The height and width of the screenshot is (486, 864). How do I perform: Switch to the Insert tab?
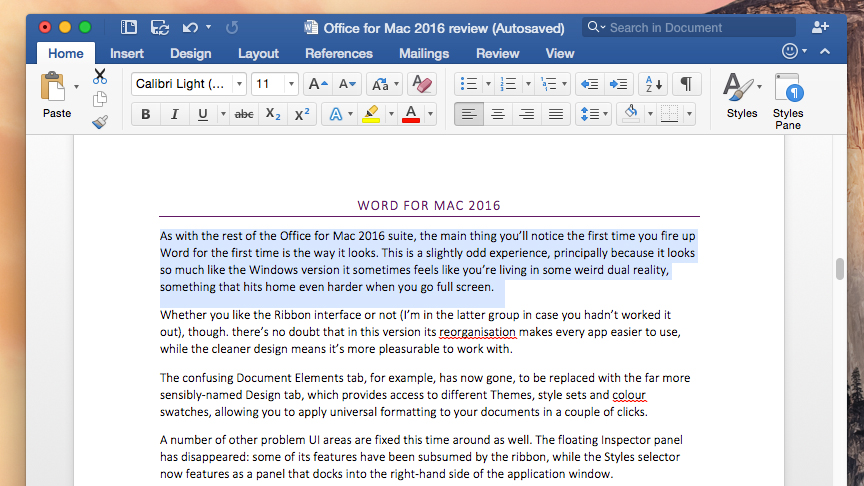point(127,53)
